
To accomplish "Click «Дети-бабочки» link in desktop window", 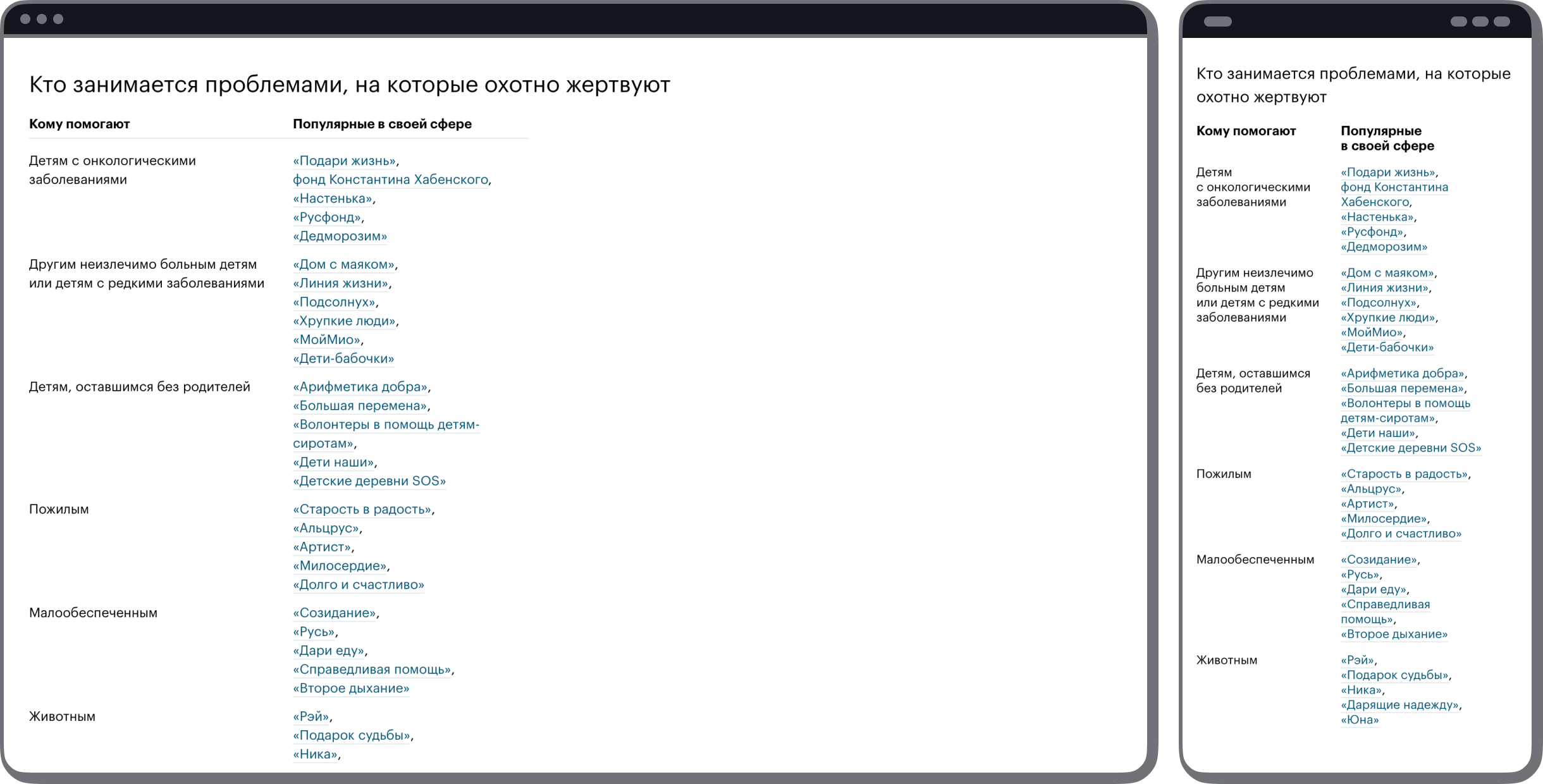I will (343, 360).
